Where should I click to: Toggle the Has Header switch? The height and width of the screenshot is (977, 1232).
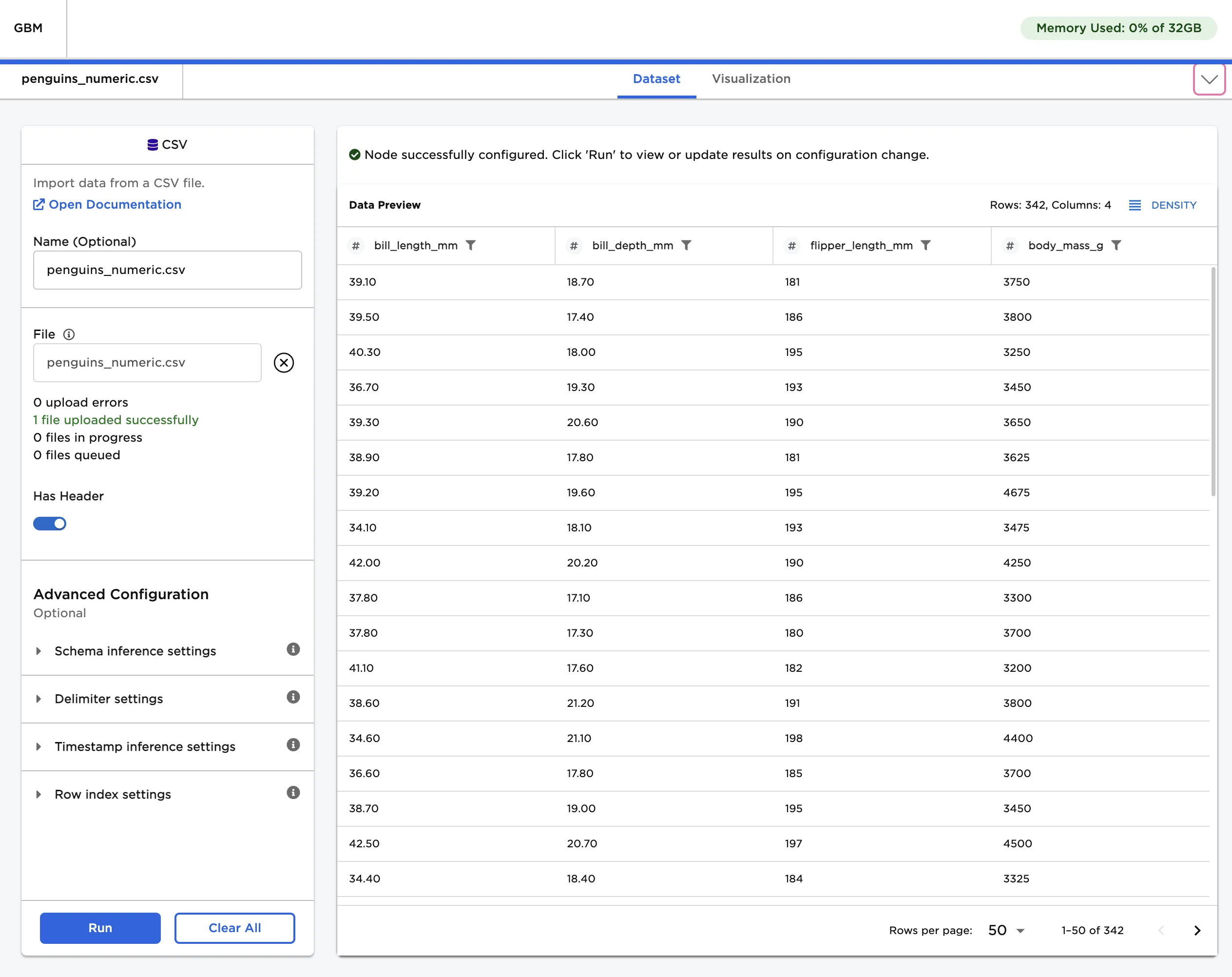click(x=50, y=523)
